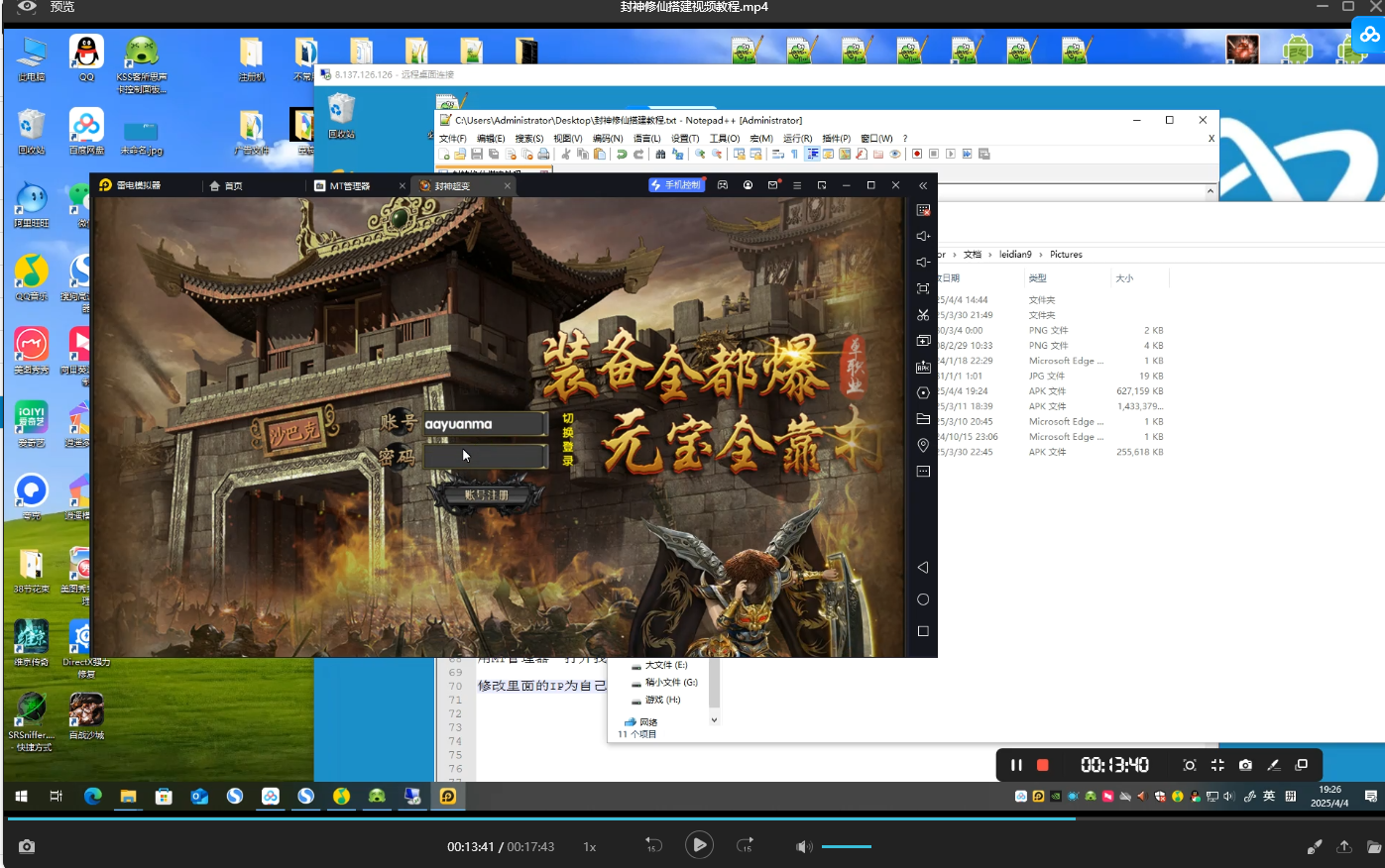Image resolution: width=1385 pixels, height=868 pixels.
Task: Take a snapshot with the player's camera icon
Action: pos(27,846)
